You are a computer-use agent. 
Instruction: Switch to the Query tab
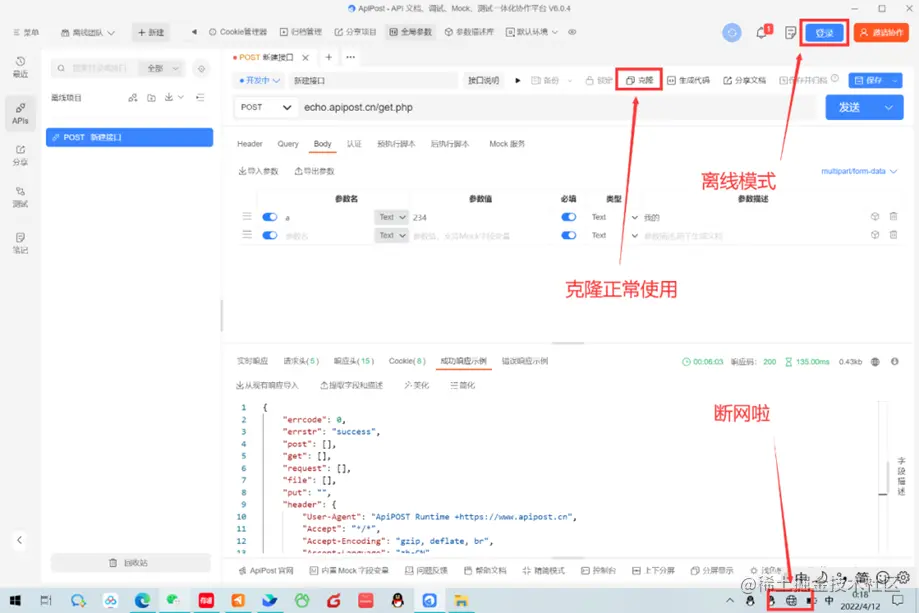[288, 144]
